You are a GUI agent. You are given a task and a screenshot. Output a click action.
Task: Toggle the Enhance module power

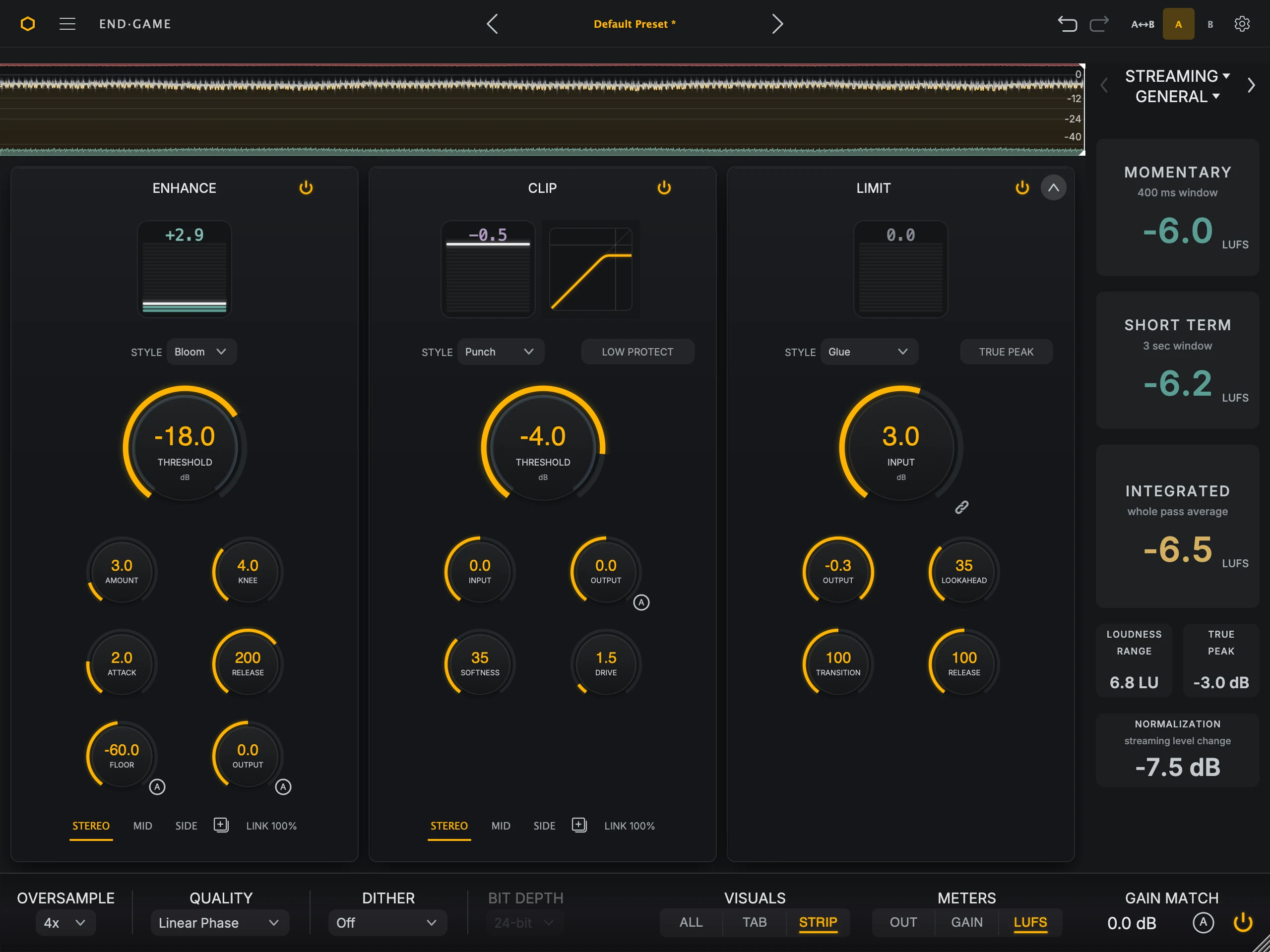click(306, 187)
